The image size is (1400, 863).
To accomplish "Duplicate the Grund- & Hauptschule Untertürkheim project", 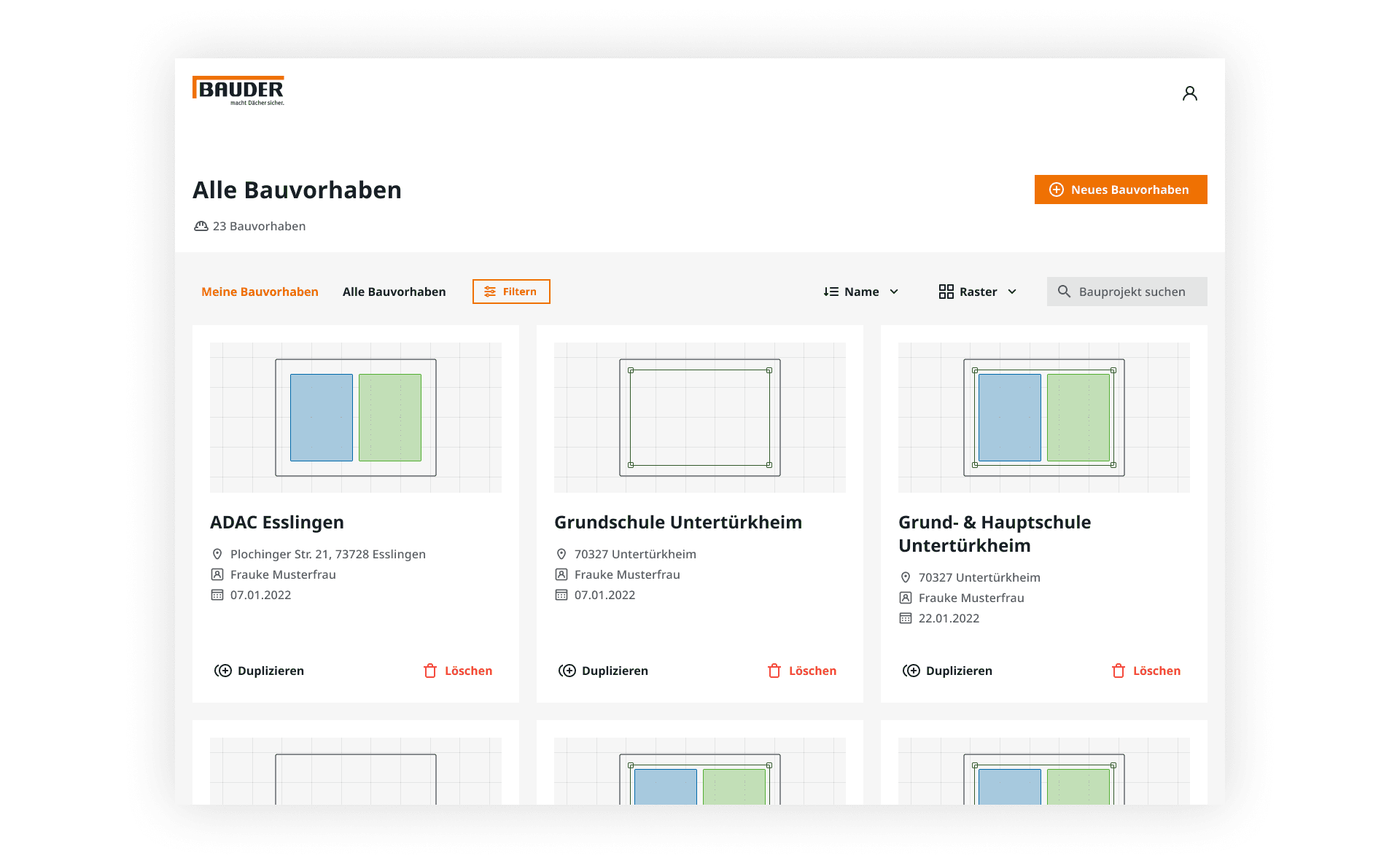I will click(x=947, y=671).
